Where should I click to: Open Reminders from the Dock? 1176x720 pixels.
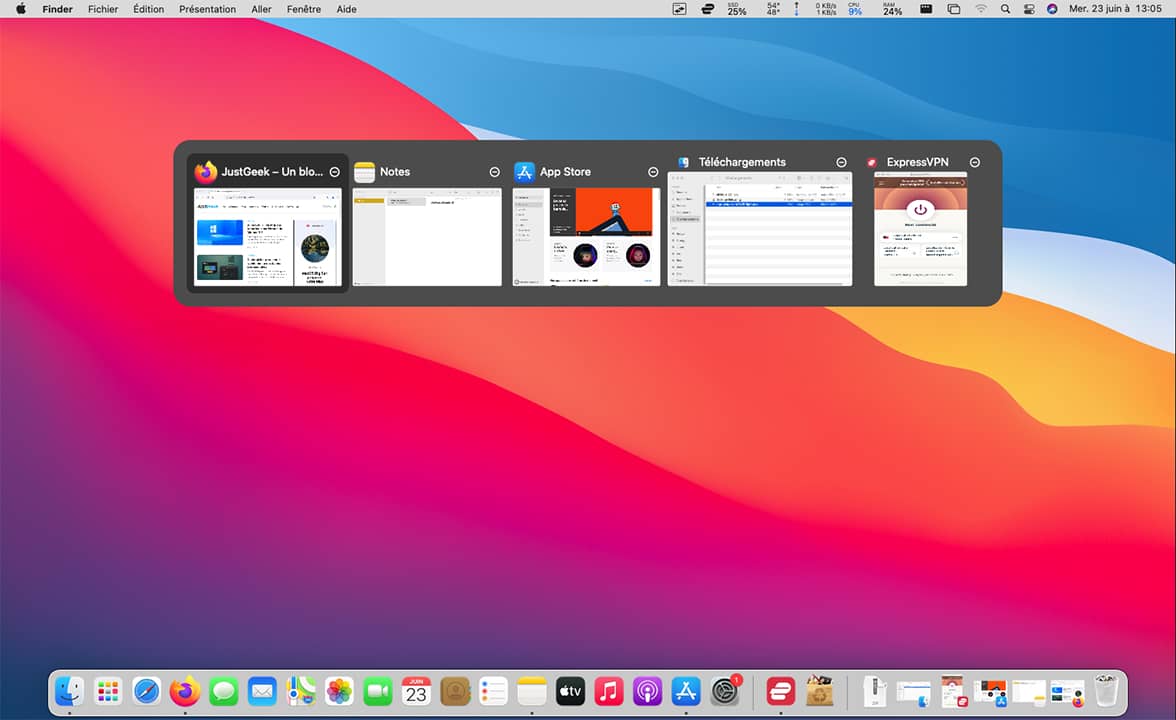(x=494, y=692)
